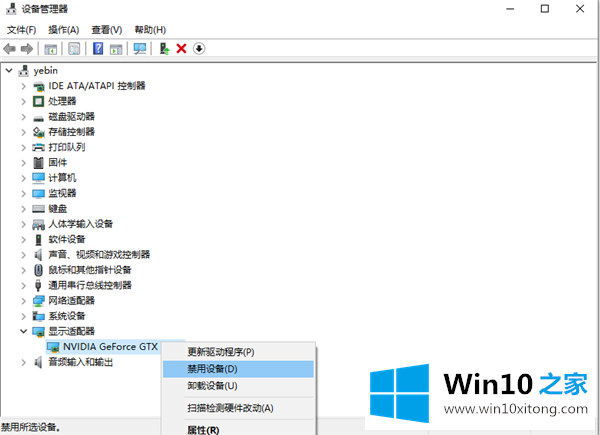This screenshot has height=435, width=600.
Task: Open the 查看(V) menu
Action: tap(107, 30)
